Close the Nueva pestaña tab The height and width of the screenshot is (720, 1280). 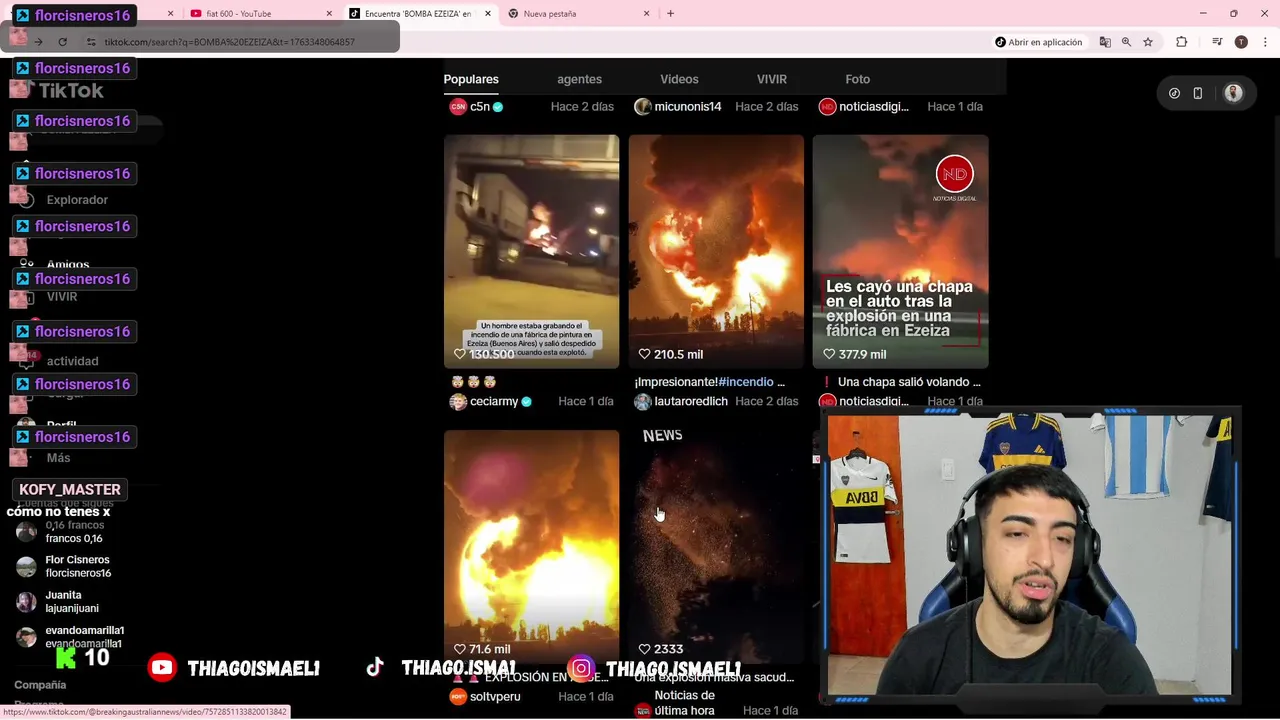tap(646, 14)
